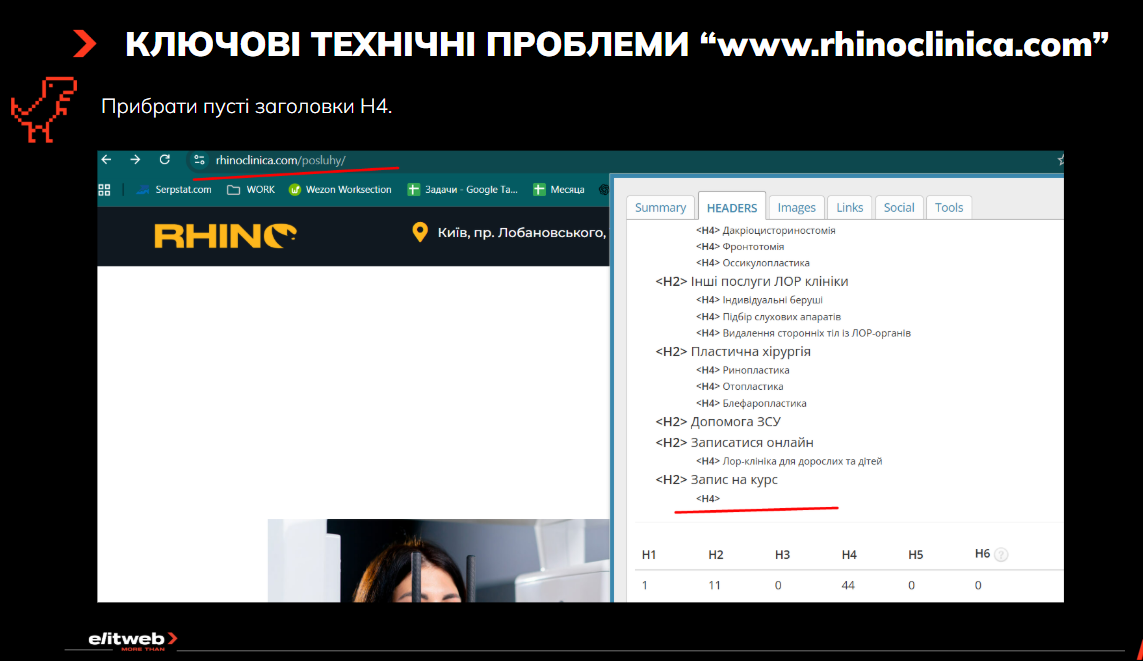The image size is (1143, 661).
Task: Click the RHINO logo
Action: tap(225, 236)
